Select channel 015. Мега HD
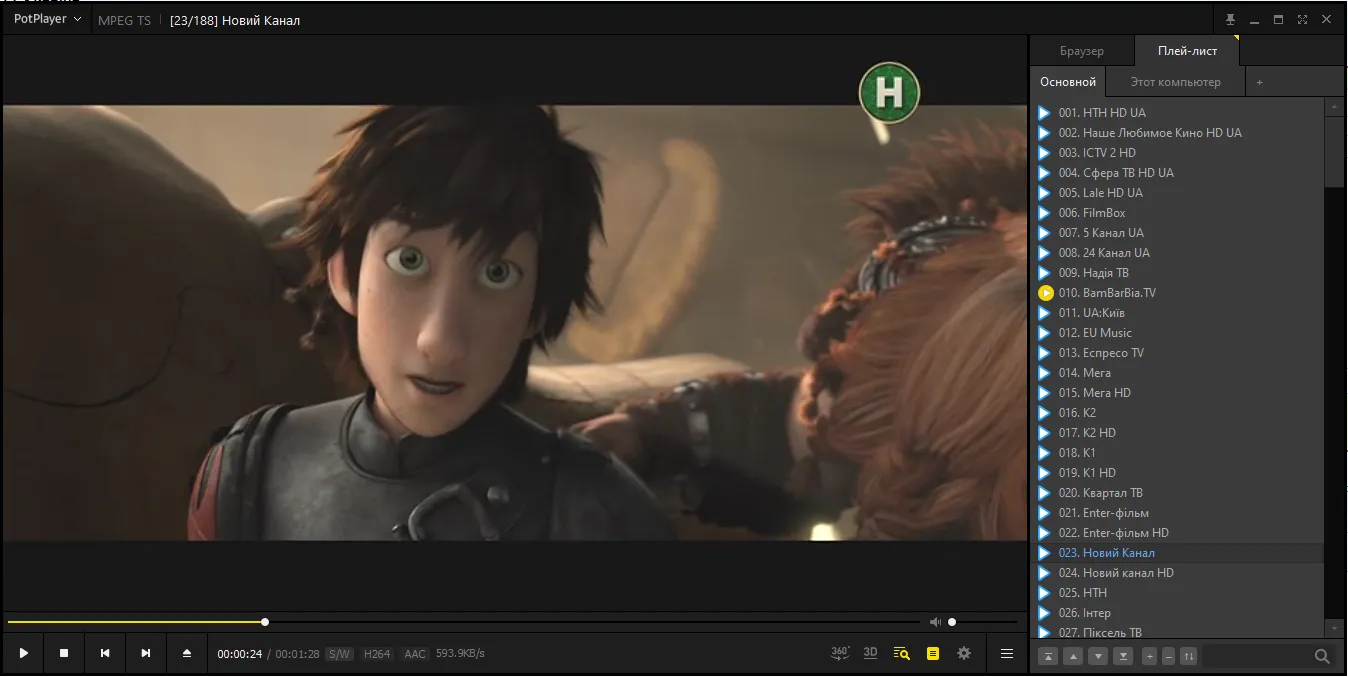Viewport: 1348px width, 677px height. 1178,393
